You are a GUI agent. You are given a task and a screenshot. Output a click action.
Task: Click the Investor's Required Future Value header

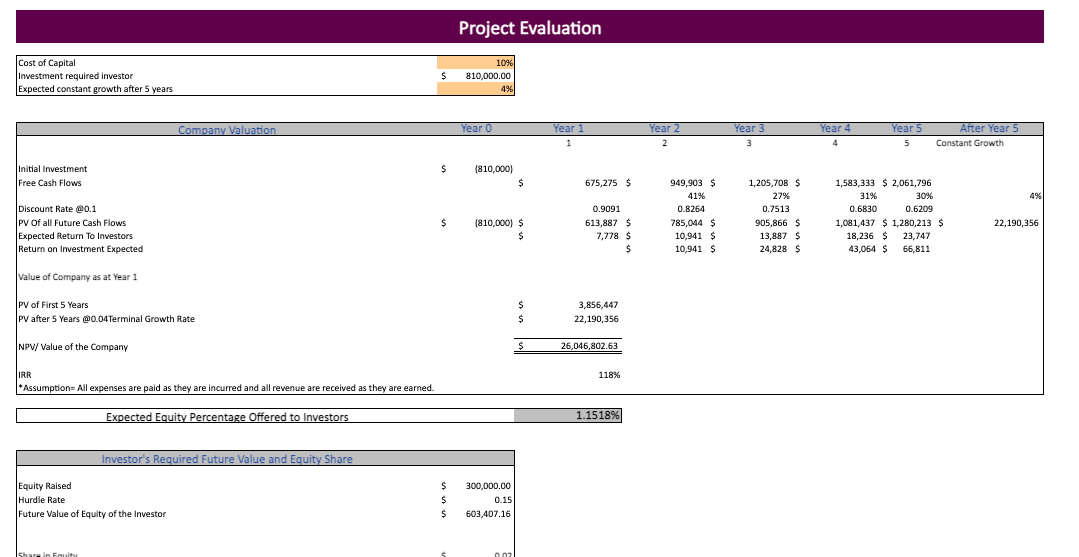[x=227, y=459]
